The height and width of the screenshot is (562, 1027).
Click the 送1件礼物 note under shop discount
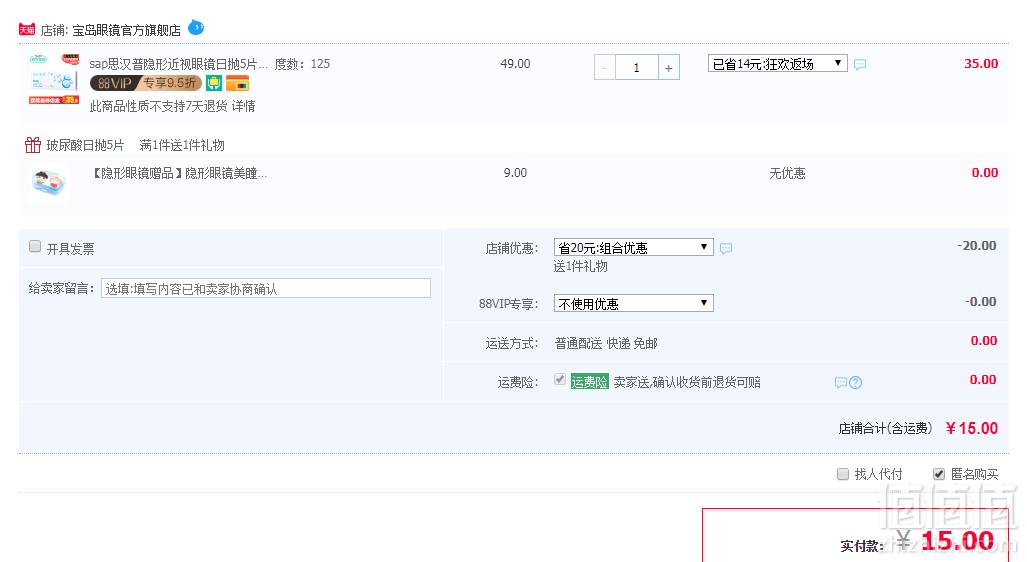pyautogui.click(x=580, y=267)
